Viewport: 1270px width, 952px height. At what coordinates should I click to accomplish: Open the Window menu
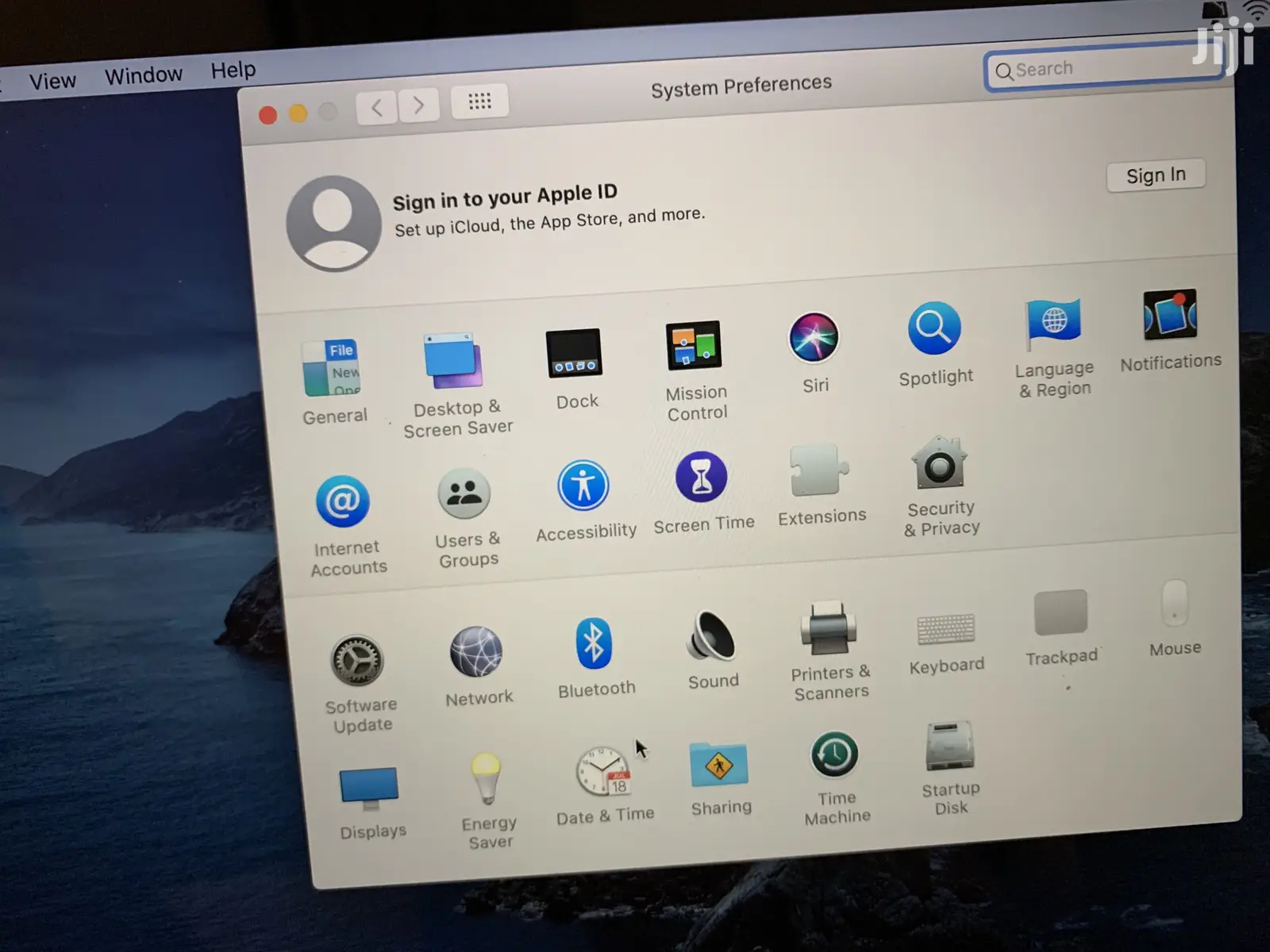144,75
